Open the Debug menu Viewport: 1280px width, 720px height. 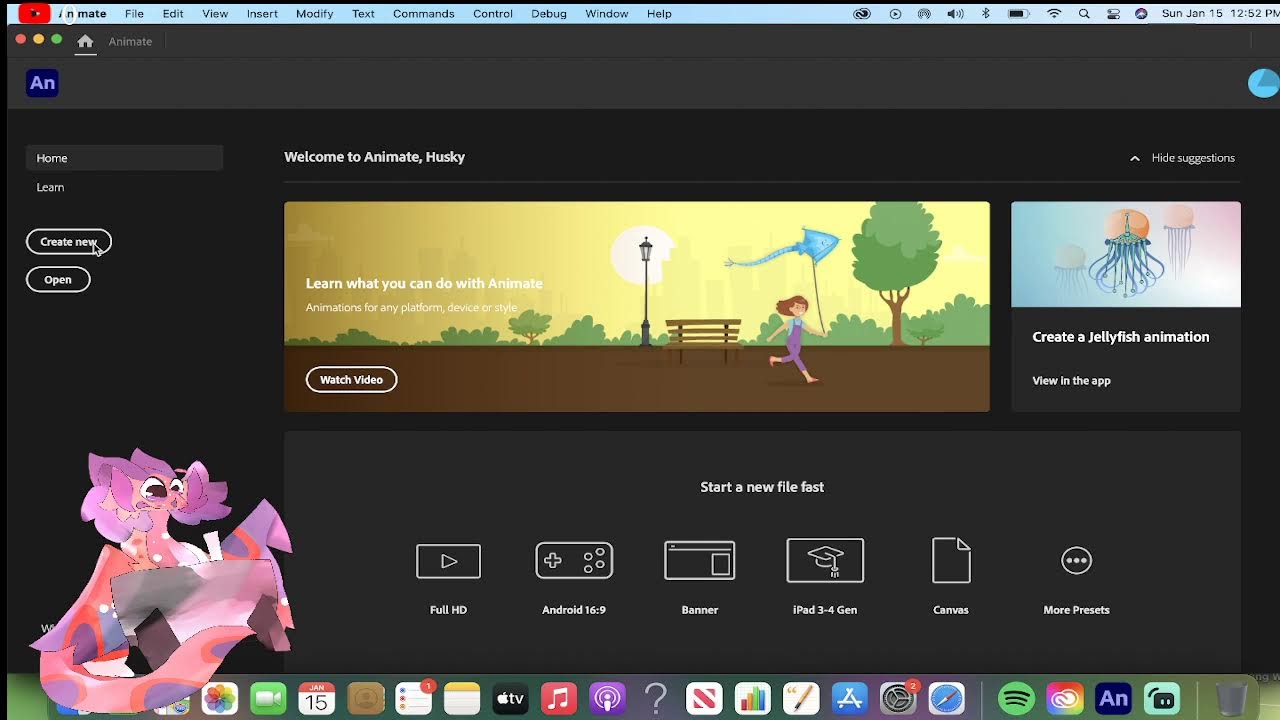pos(549,14)
